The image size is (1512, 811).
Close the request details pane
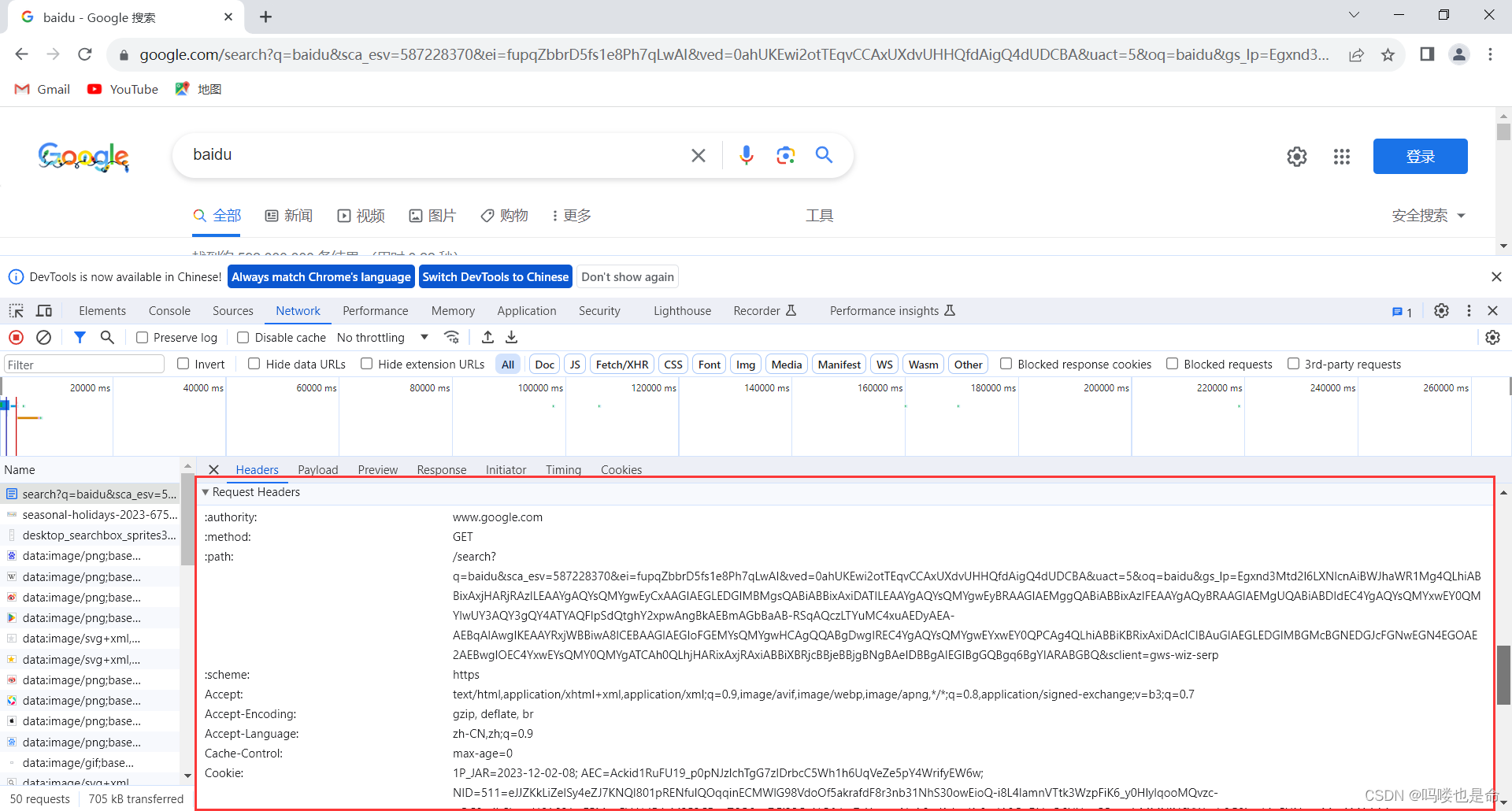coord(213,469)
